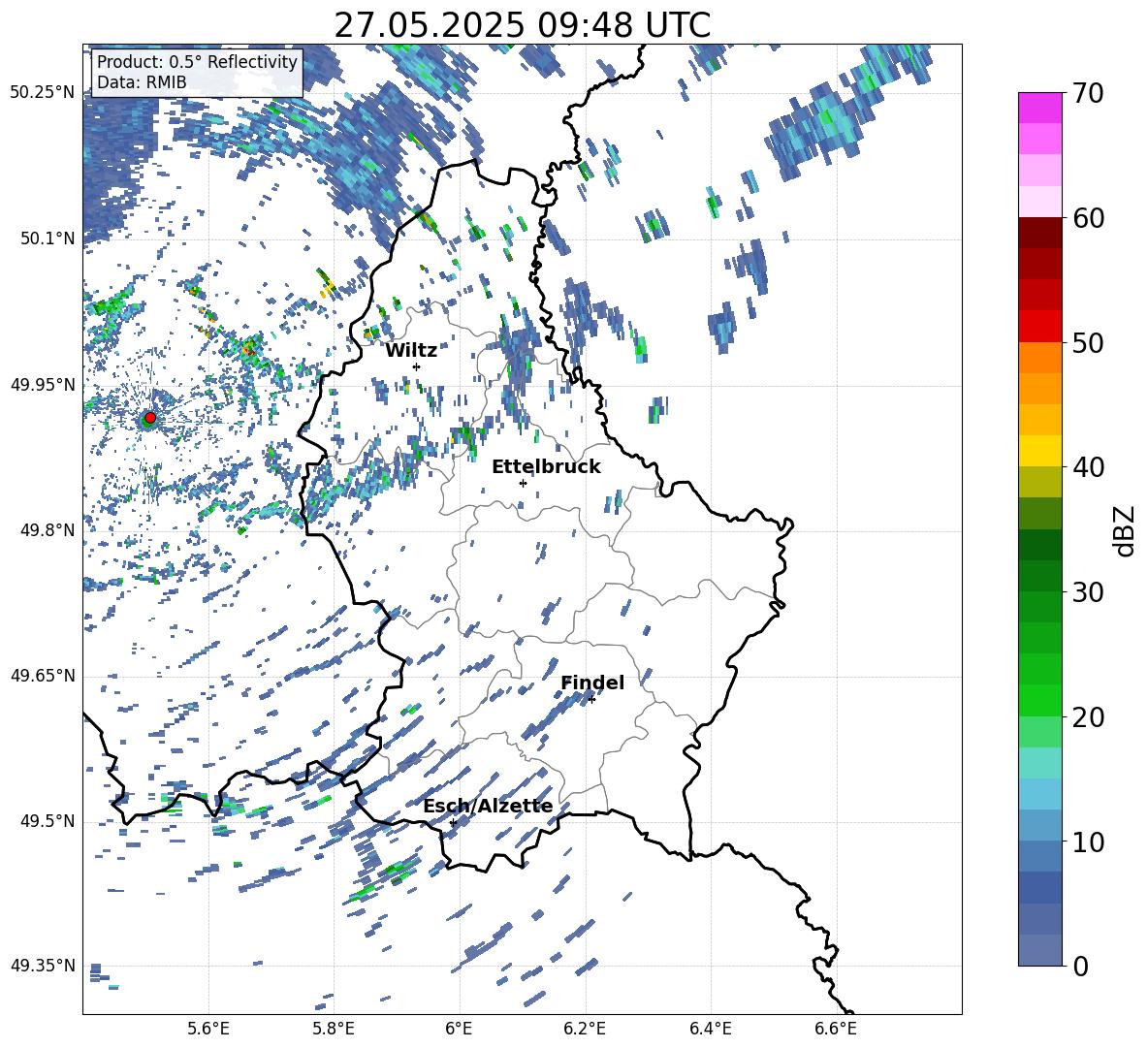The width and height of the screenshot is (1148, 1048).
Task: Click the Wiltz station cross marker
Action: pyautogui.click(x=417, y=366)
